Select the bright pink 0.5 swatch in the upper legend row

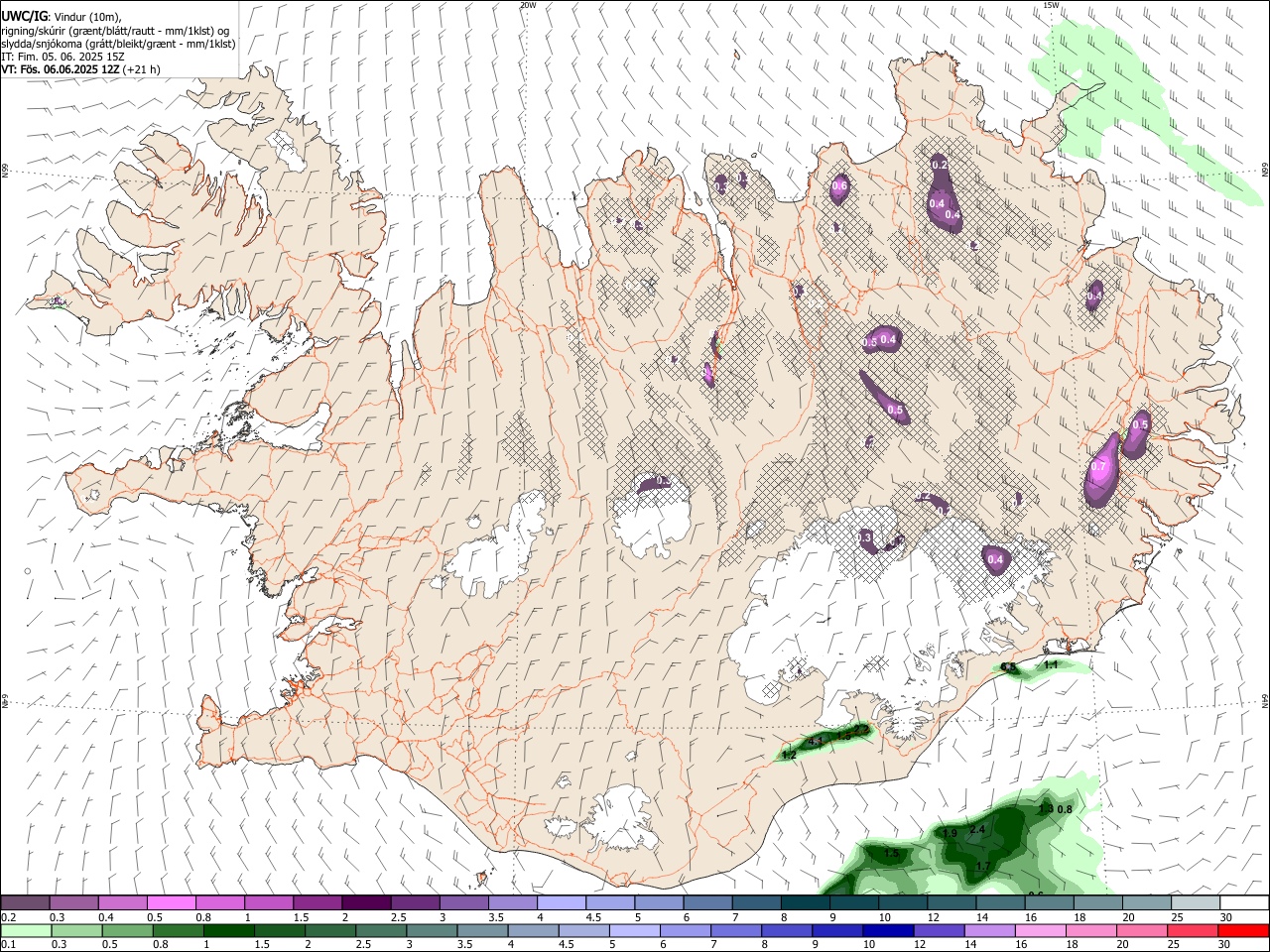tap(171, 902)
